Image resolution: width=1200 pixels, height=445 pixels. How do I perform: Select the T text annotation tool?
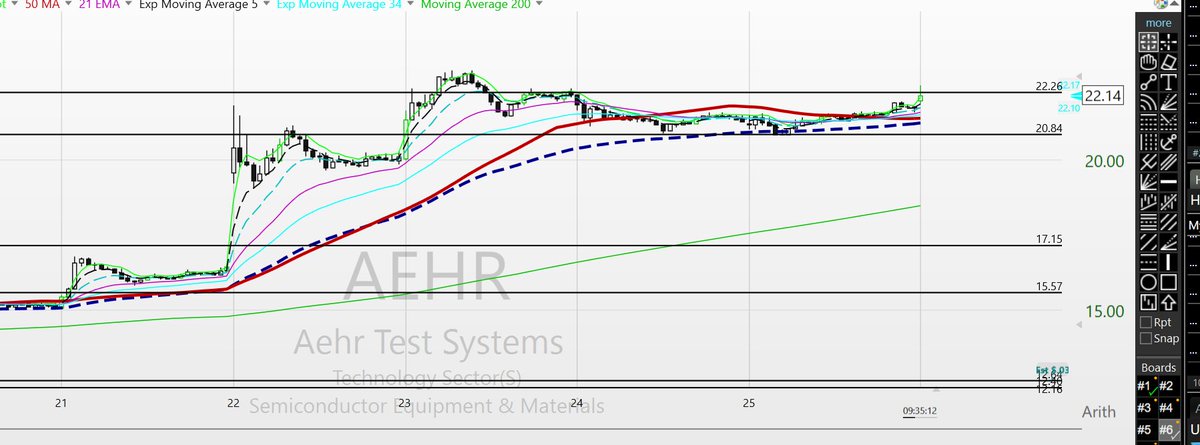click(x=1169, y=82)
